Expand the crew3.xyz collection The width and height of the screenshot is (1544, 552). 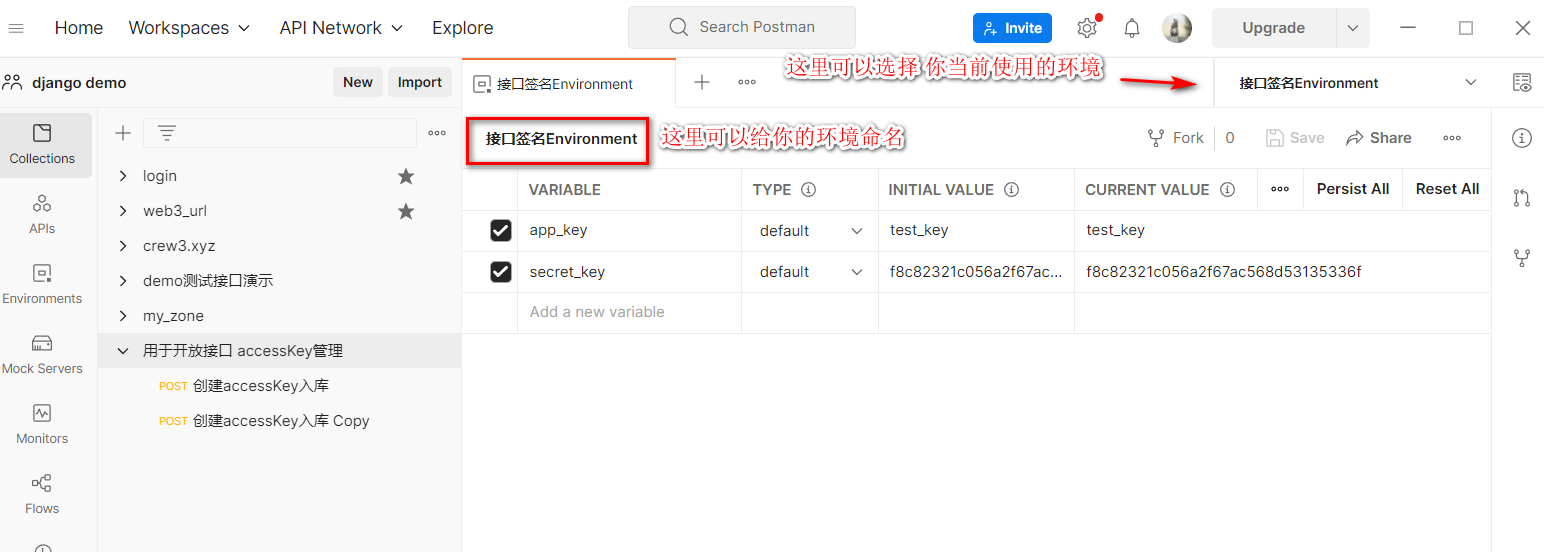pos(123,246)
